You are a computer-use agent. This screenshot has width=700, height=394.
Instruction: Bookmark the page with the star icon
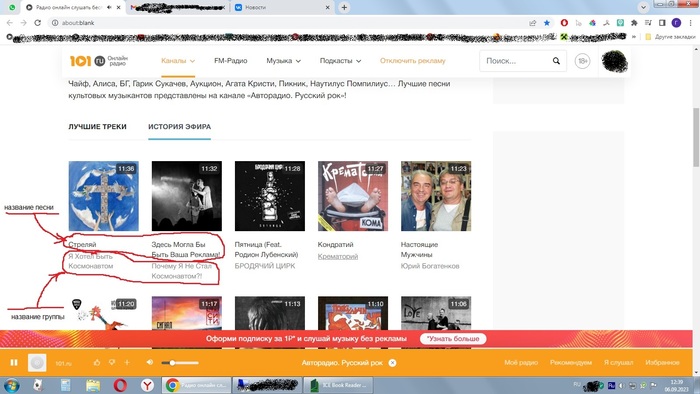pyautogui.click(x=546, y=23)
